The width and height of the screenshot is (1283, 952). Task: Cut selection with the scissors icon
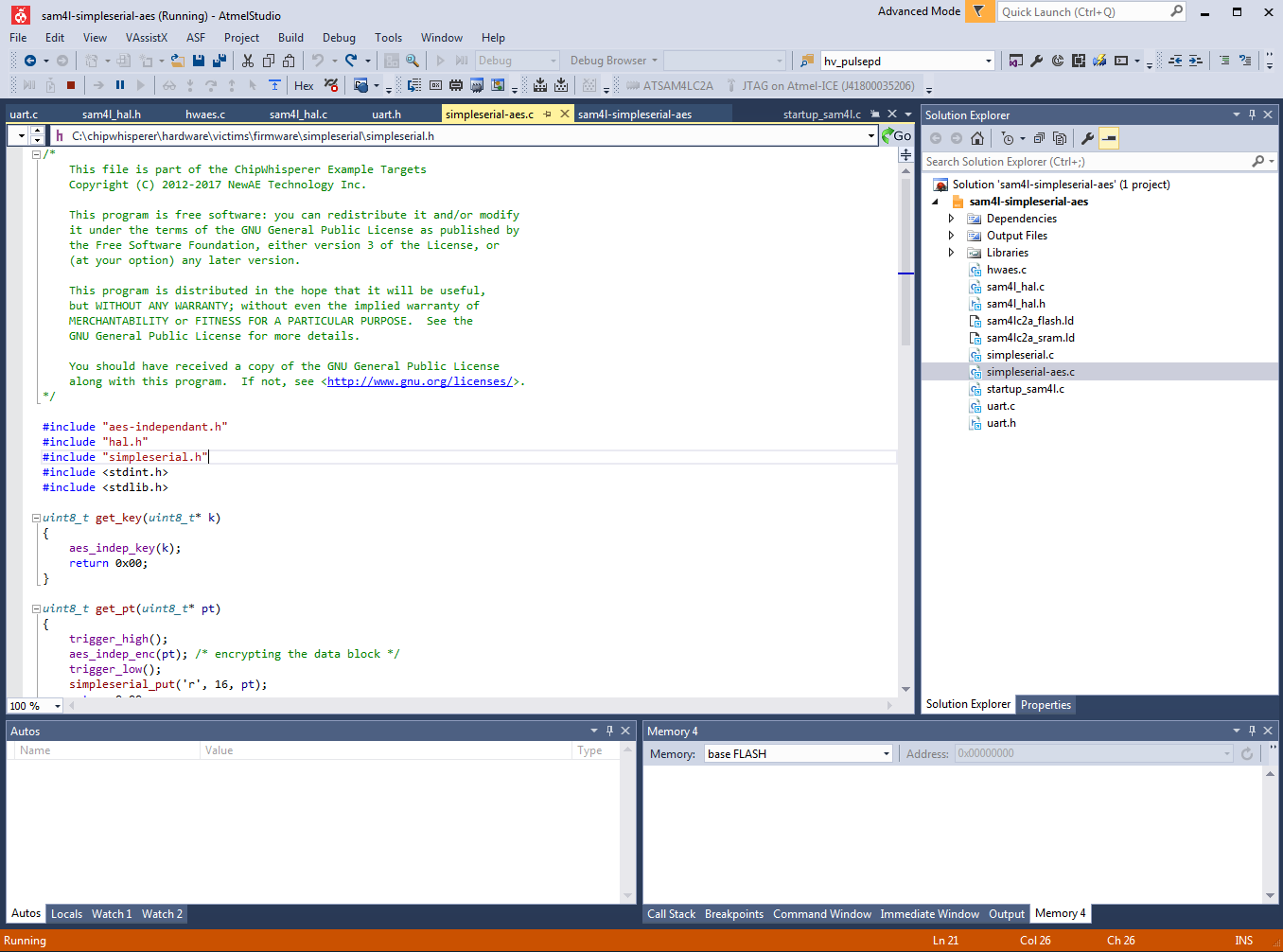[248, 61]
